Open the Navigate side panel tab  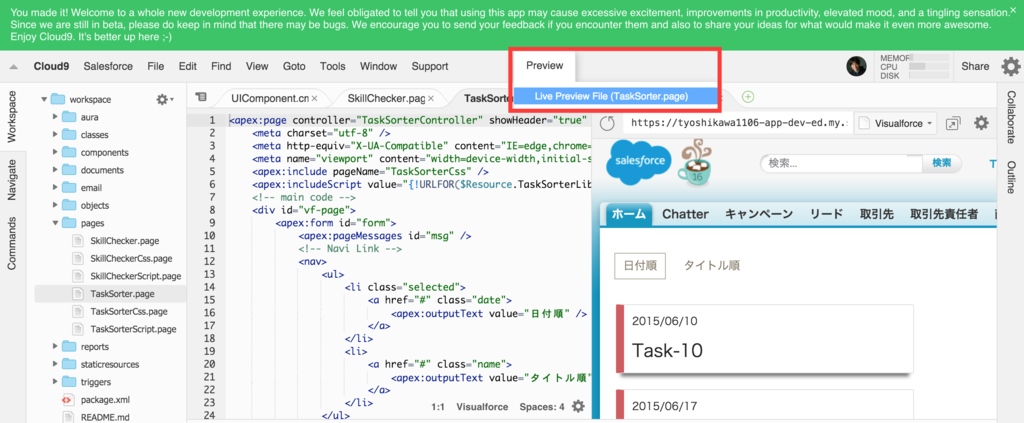click(x=12, y=178)
